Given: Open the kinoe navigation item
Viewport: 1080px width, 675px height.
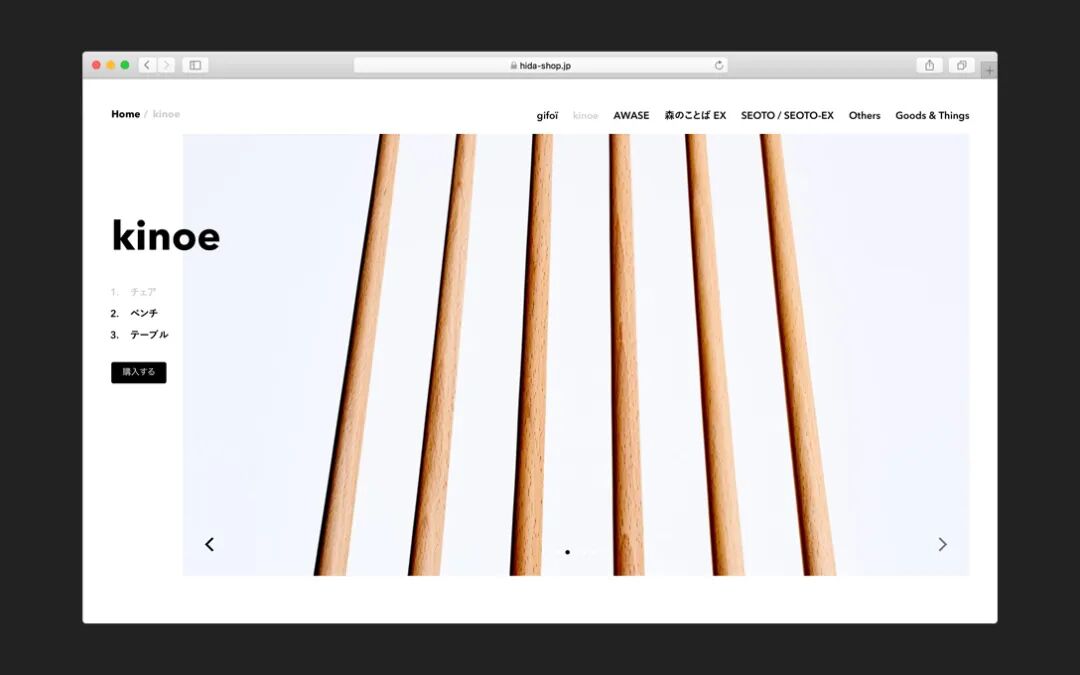Looking at the screenshot, I should tap(585, 116).
